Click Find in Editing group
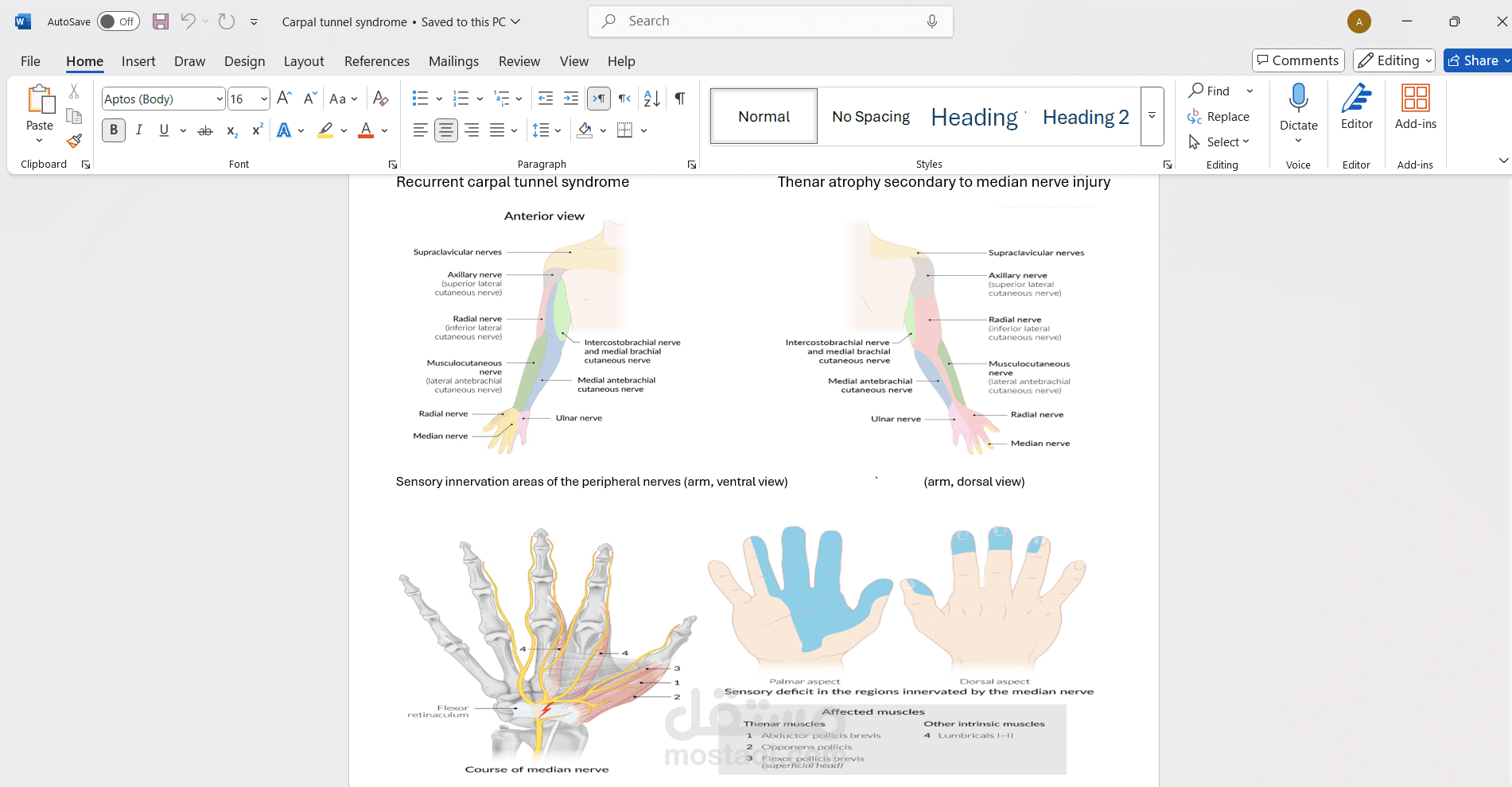This screenshot has height=787, width=1512. click(1210, 91)
